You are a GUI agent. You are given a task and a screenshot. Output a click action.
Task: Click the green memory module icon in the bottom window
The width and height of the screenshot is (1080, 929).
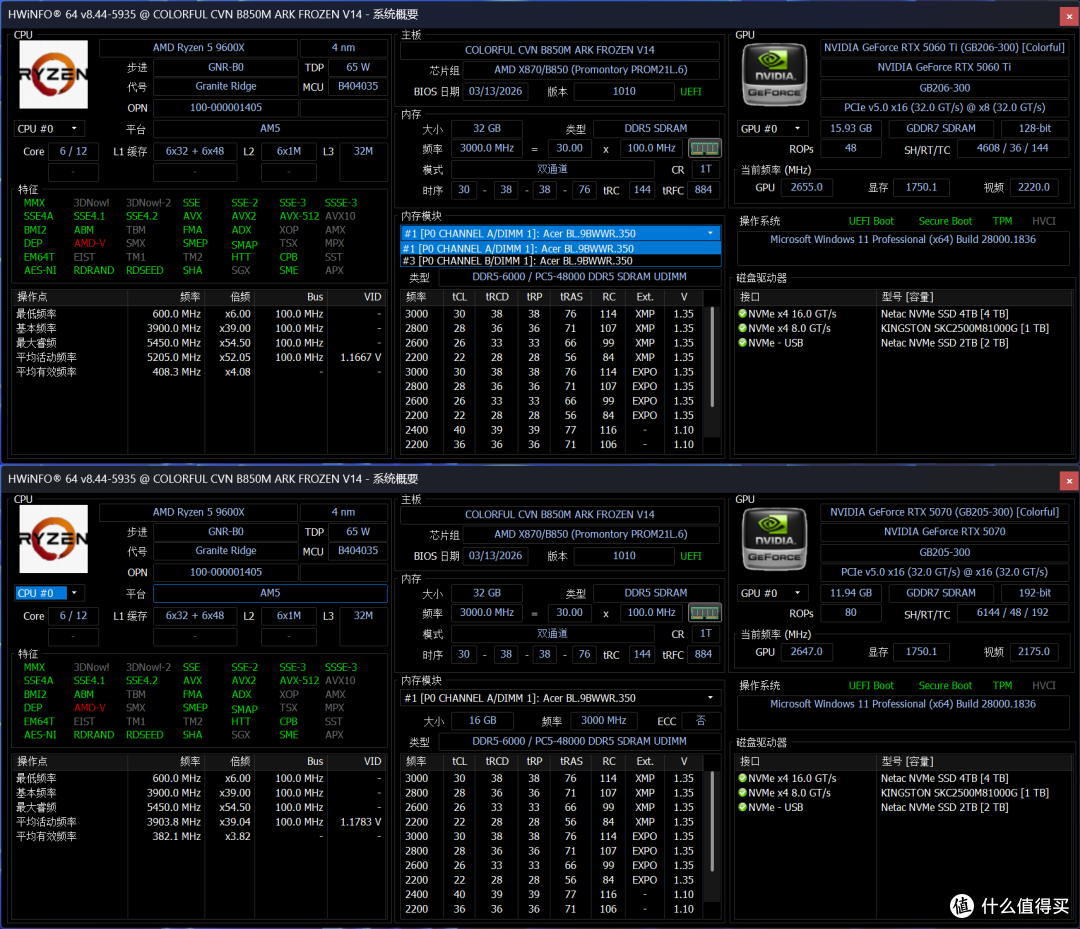click(704, 612)
